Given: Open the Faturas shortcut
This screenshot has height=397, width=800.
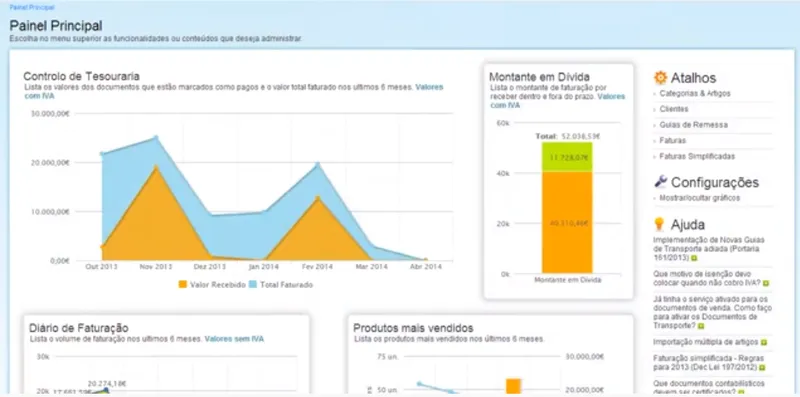Looking at the screenshot, I should [672, 140].
